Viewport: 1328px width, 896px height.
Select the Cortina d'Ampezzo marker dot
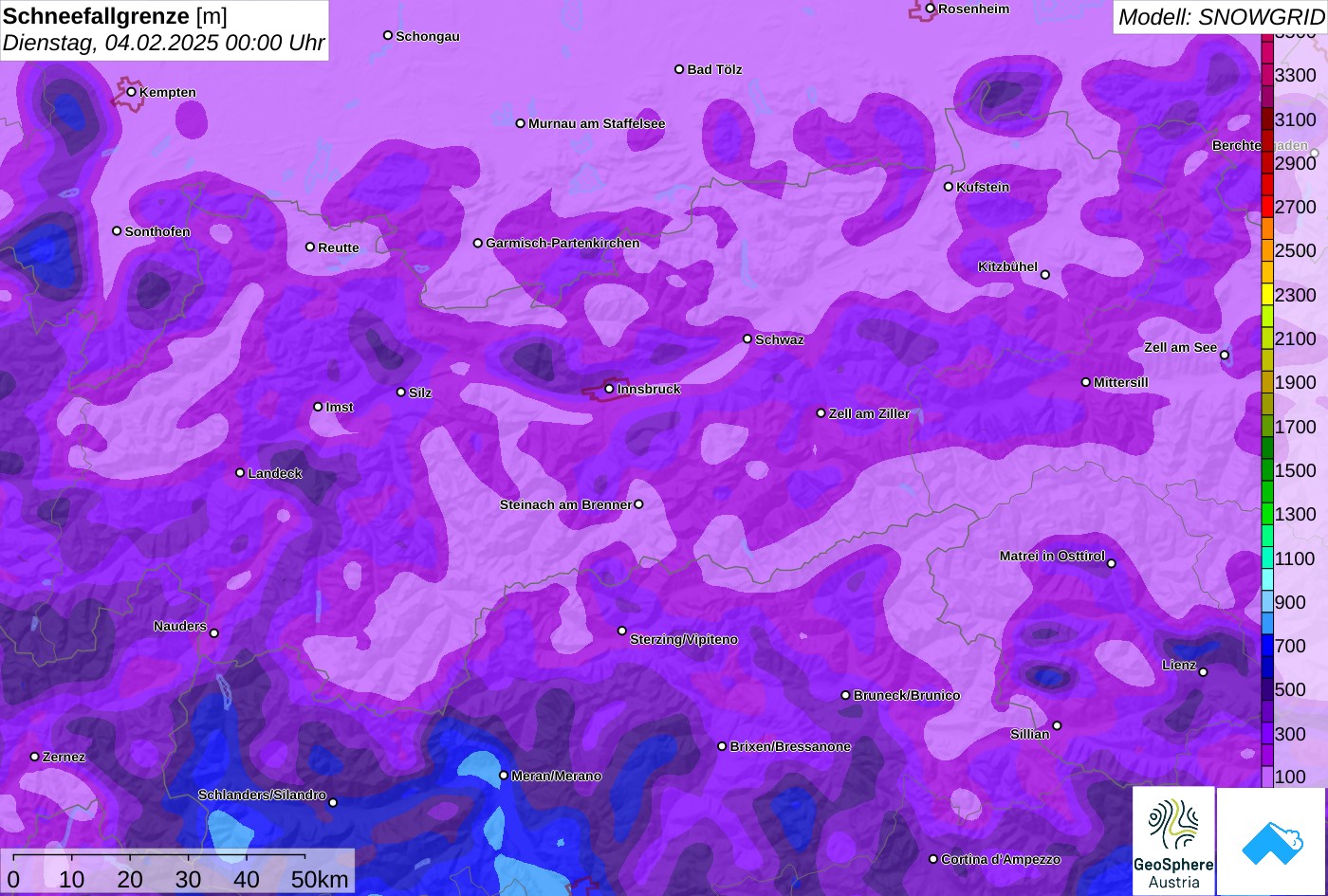[933, 859]
